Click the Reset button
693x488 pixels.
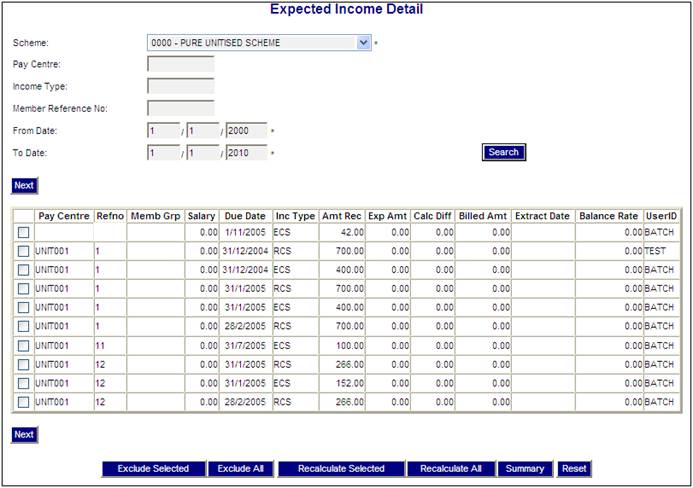click(574, 469)
